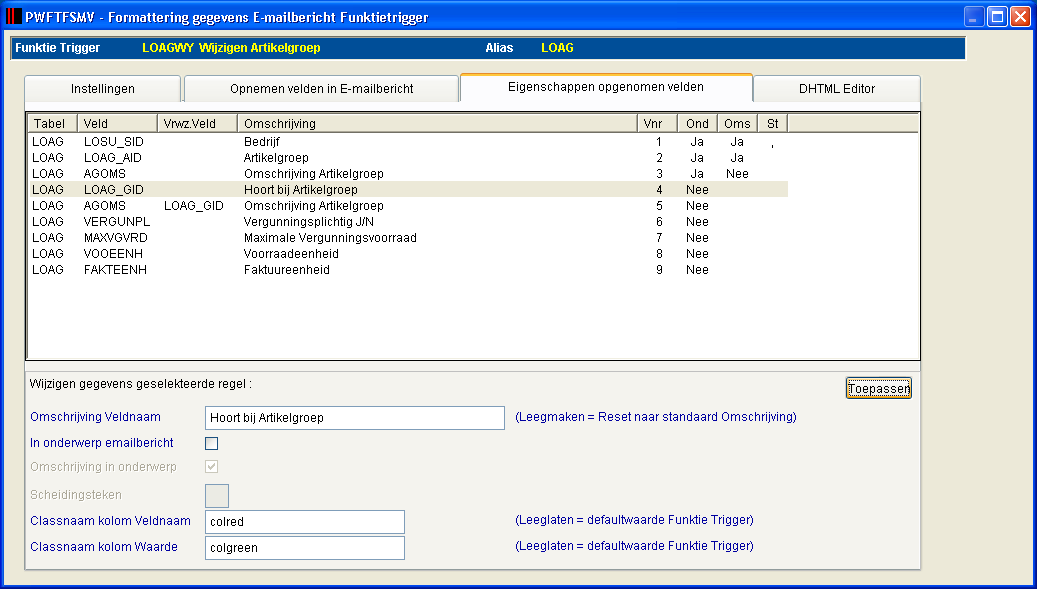Select the VOOEENH row
Image resolution: width=1037 pixels, height=589 pixels.
point(408,254)
